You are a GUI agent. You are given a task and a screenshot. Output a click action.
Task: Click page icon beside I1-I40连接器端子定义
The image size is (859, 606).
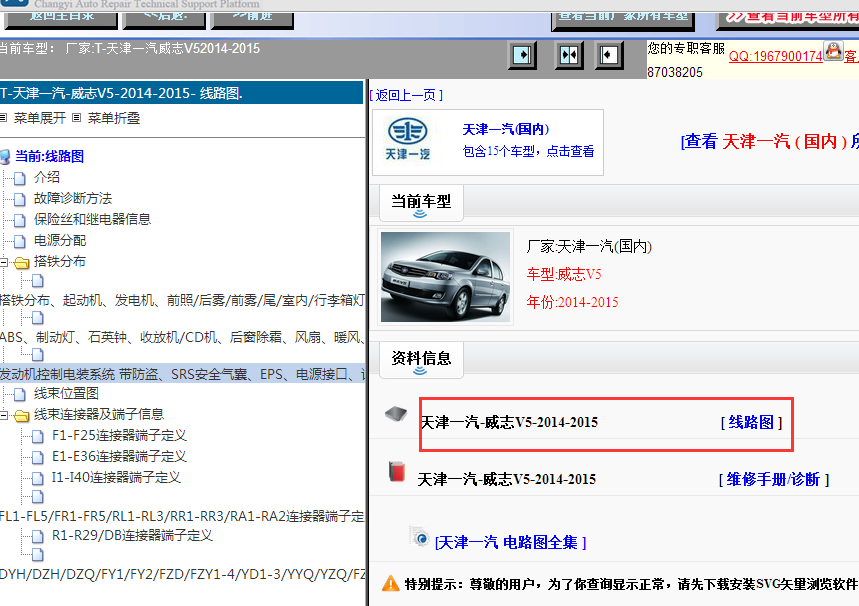click(x=38, y=478)
